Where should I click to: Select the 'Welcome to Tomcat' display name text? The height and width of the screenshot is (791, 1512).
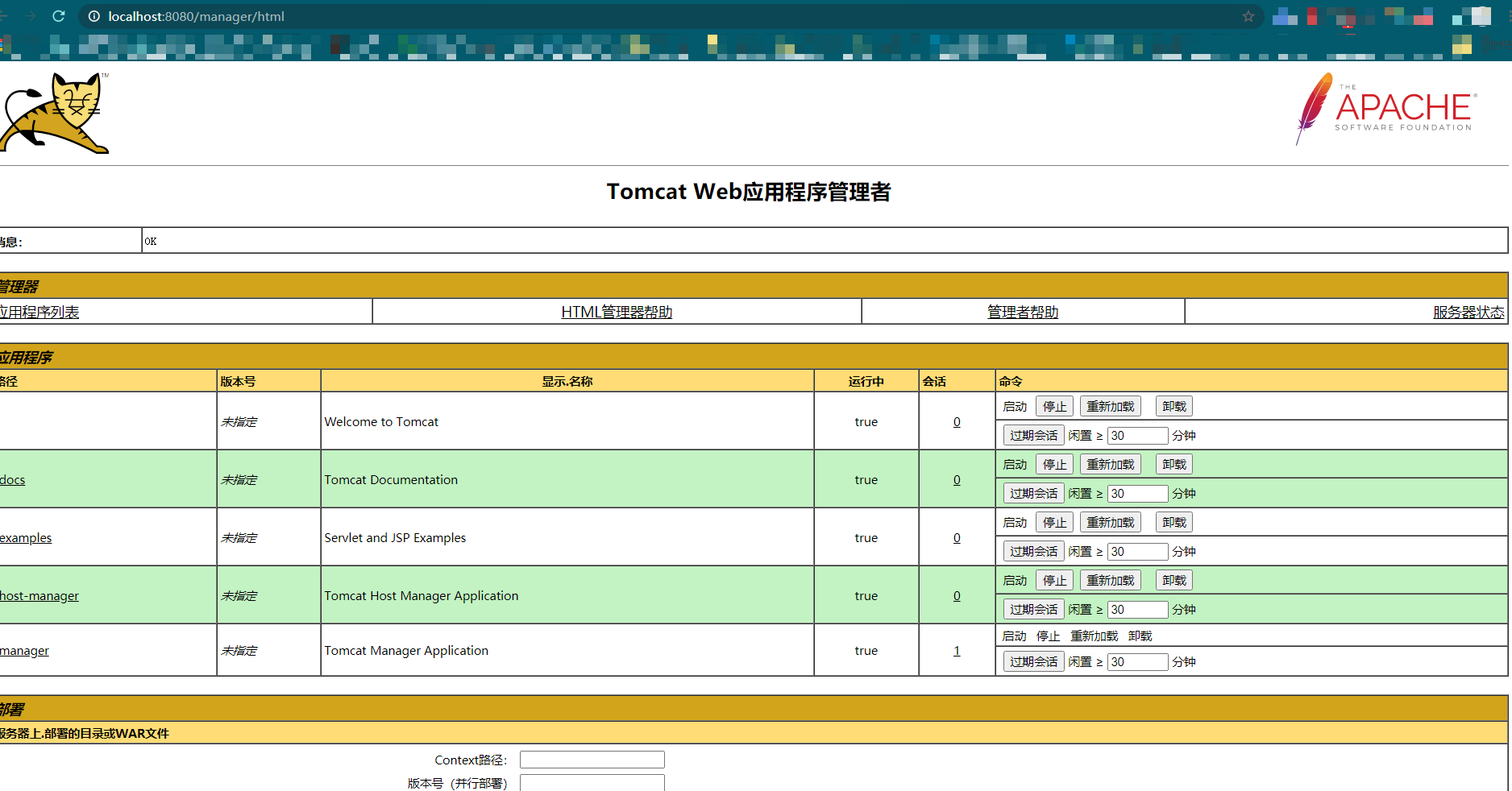pyautogui.click(x=381, y=421)
